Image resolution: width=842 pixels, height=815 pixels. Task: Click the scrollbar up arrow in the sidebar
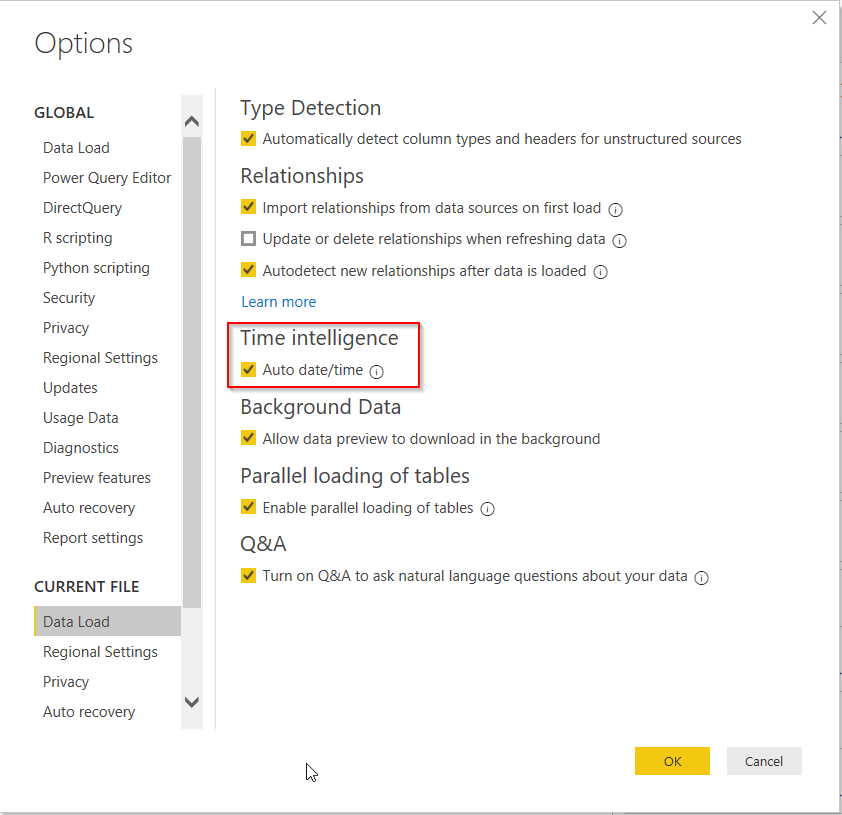point(191,120)
